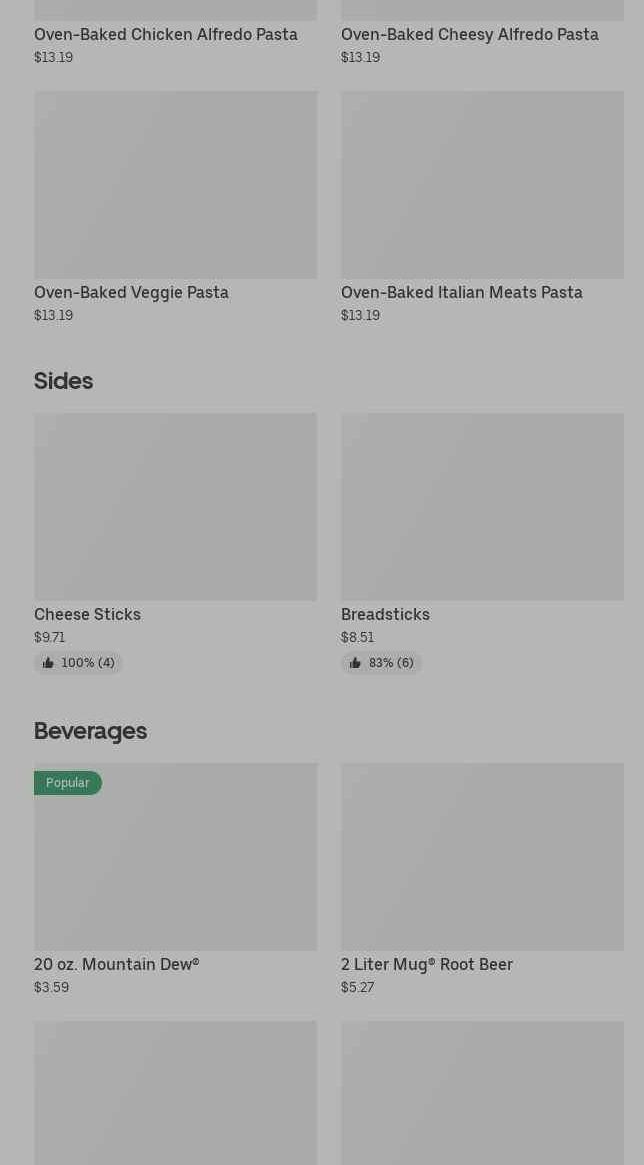This screenshot has width=644, height=1165.
Task: Click the thumbs-up icon under Breadsticks
Action: point(355,663)
